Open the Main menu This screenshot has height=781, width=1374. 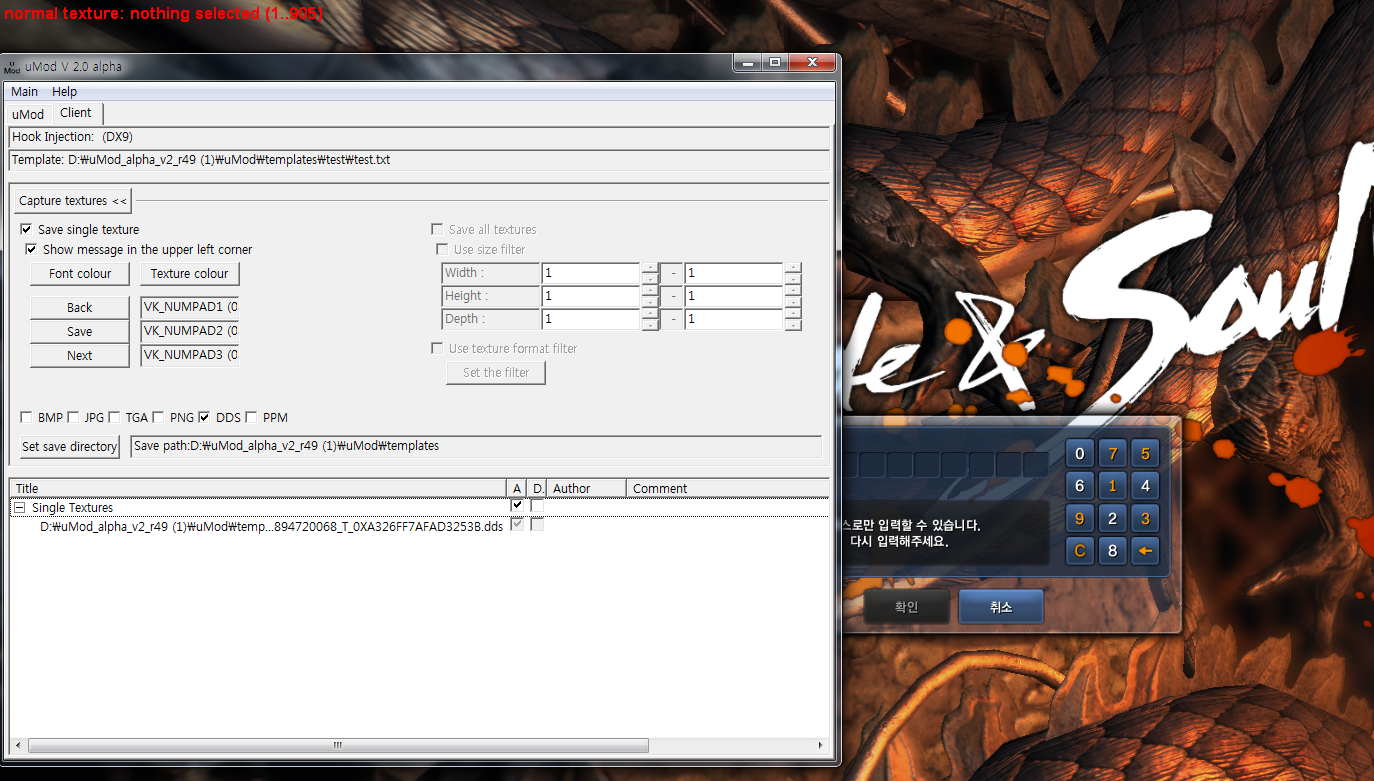pyautogui.click(x=24, y=92)
